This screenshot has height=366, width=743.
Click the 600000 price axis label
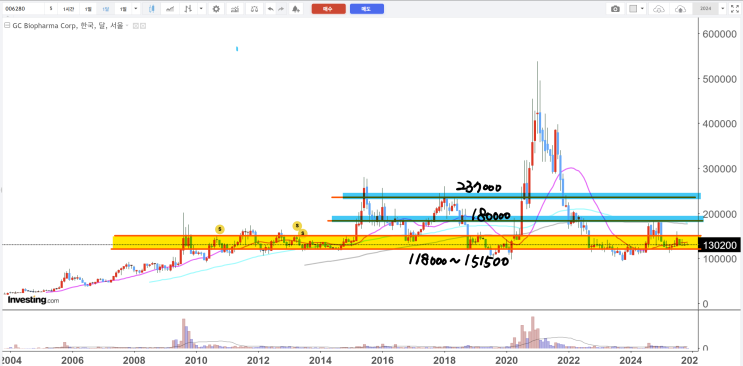coord(719,33)
